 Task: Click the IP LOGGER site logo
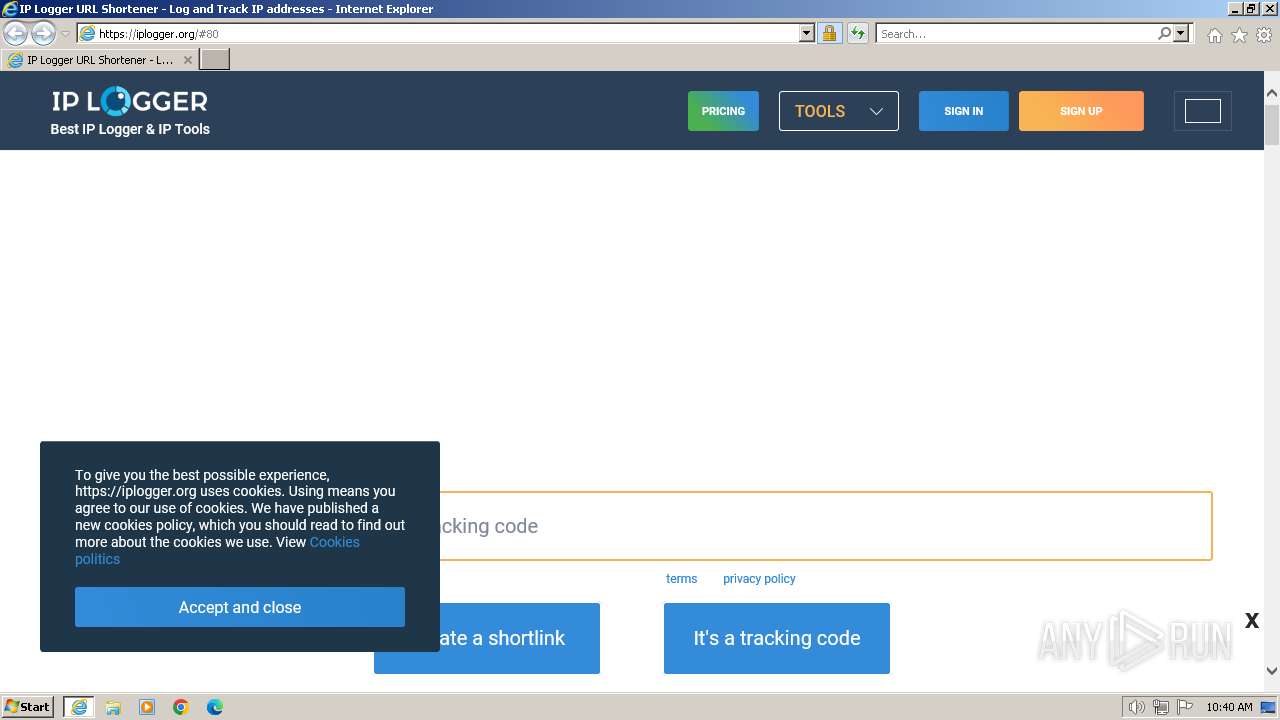tap(130, 101)
